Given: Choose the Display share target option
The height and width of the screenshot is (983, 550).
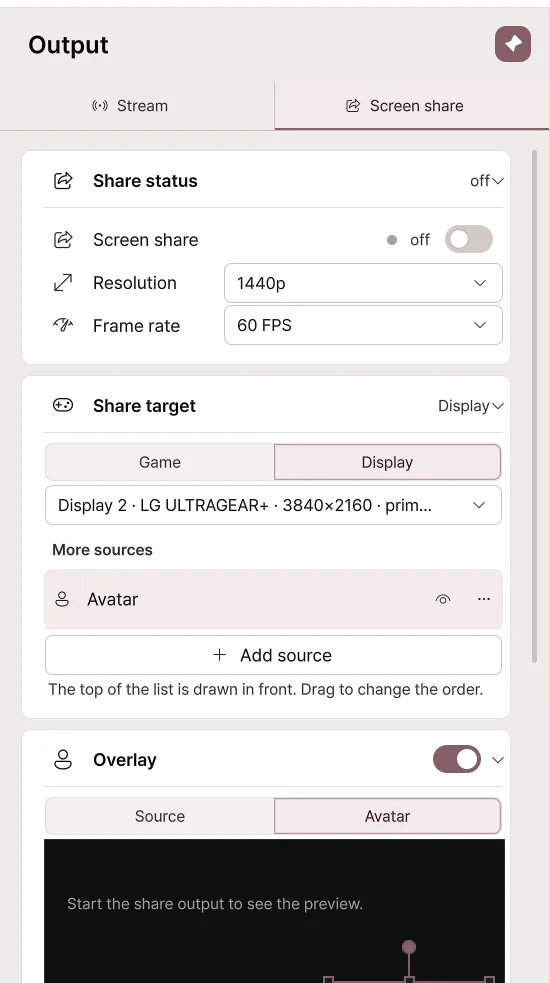Looking at the screenshot, I should tap(388, 462).
